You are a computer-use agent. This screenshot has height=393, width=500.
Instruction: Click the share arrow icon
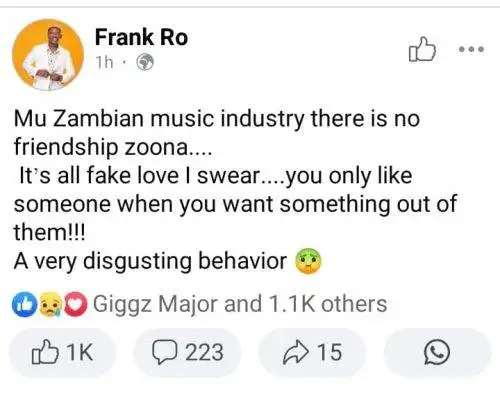(x=295, y=352)
